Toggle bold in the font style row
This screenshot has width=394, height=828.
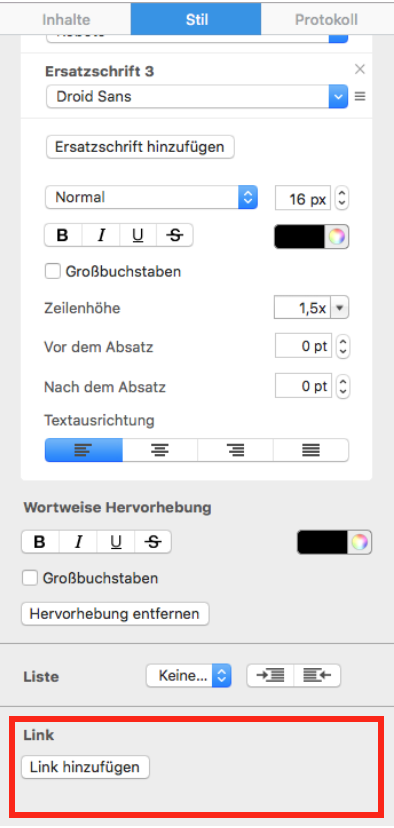pos(63,236)
